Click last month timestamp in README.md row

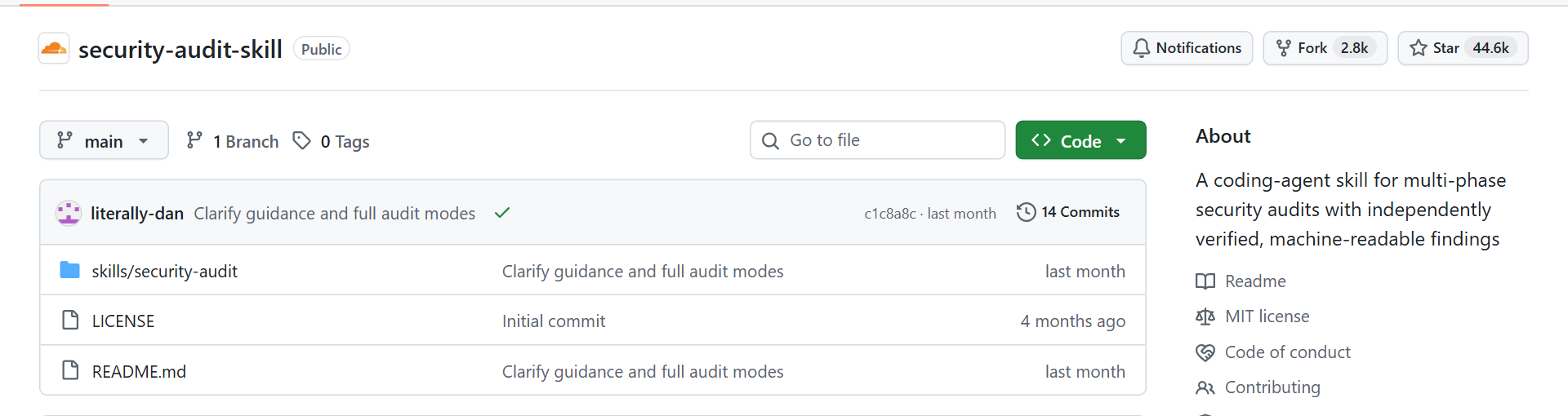(1085, 371)
